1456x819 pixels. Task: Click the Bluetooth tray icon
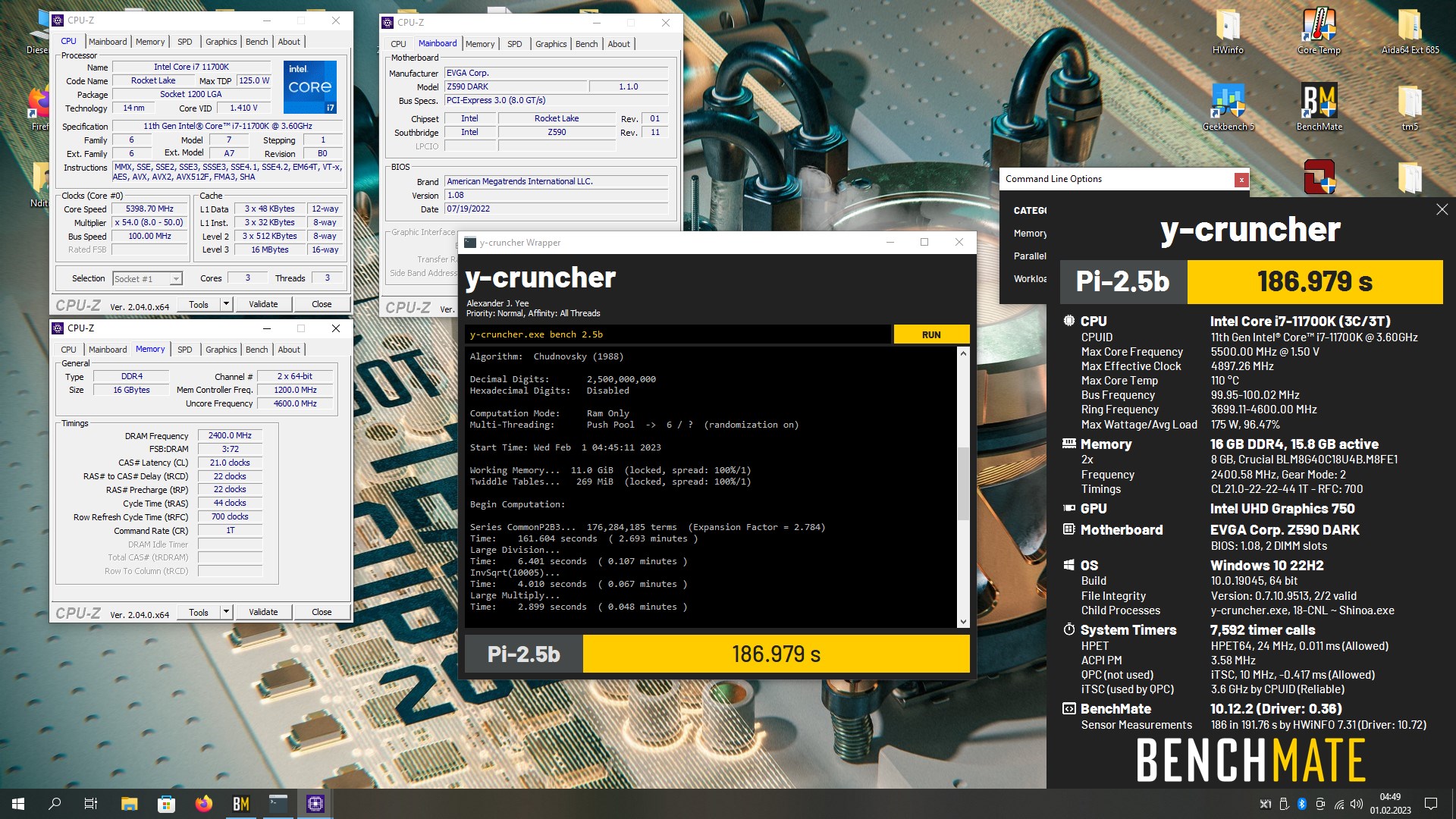click(1302, 804)
